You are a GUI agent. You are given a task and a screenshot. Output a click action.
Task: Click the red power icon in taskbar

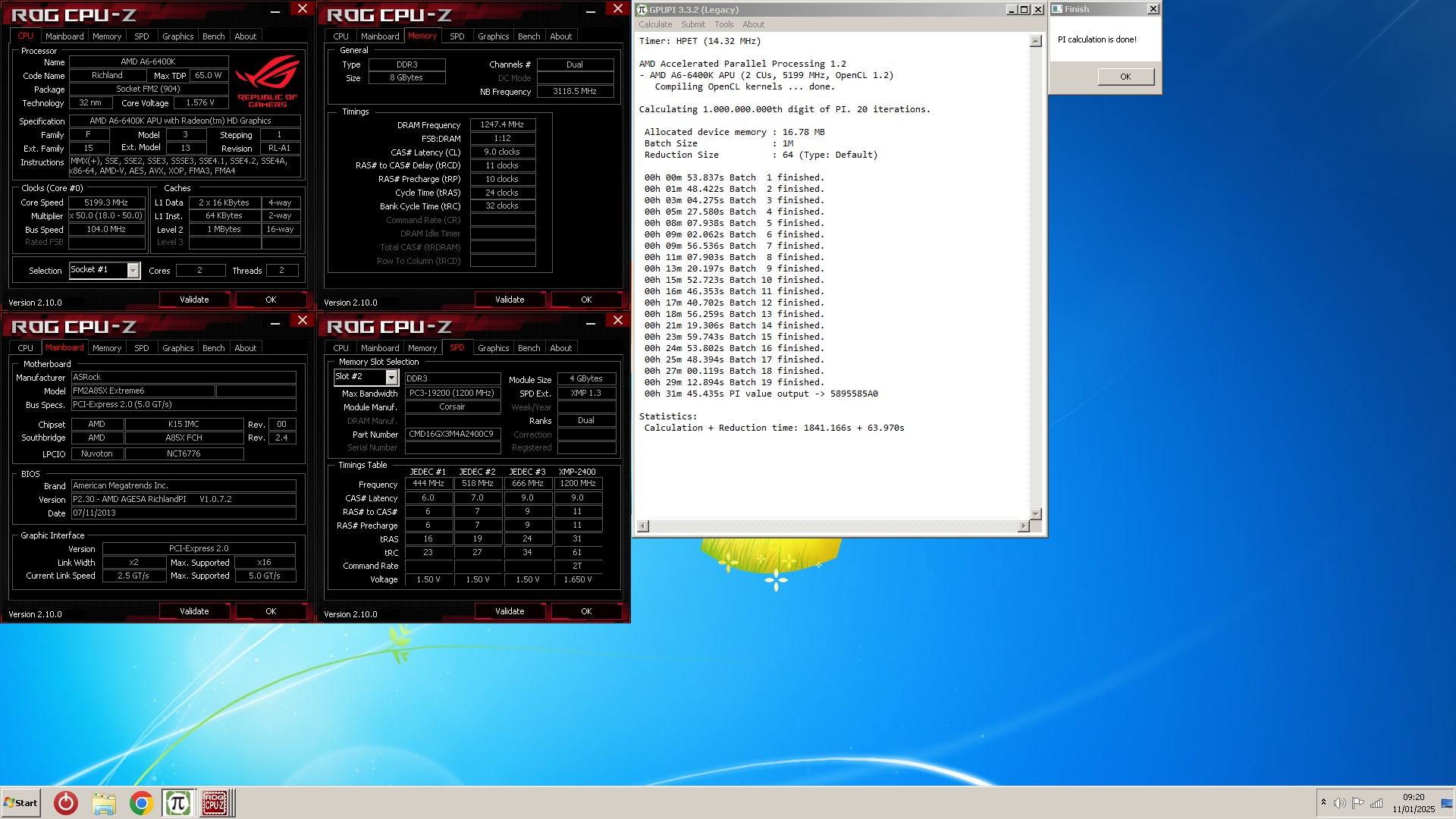click(66, 803)
